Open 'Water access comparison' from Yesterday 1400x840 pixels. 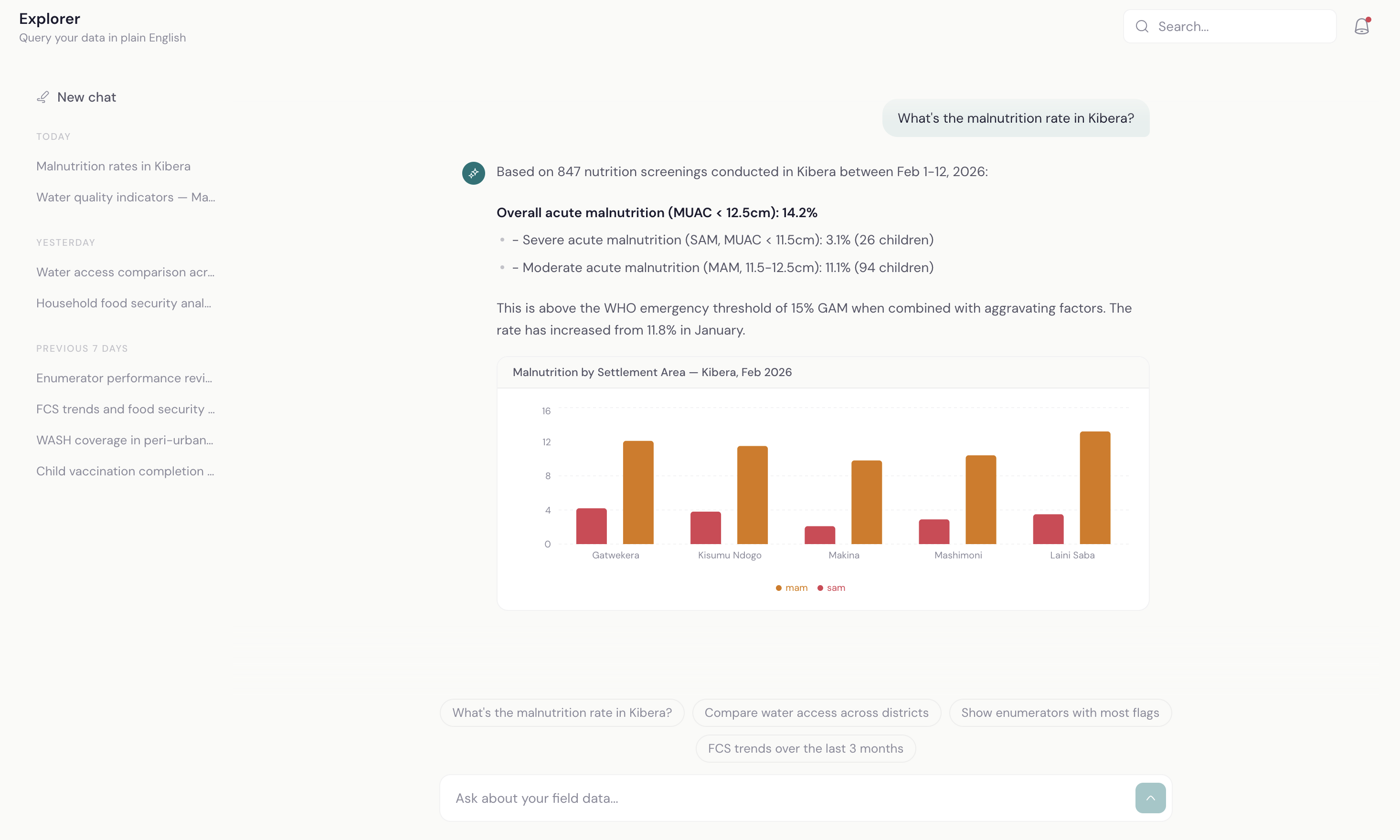[125, 272]
